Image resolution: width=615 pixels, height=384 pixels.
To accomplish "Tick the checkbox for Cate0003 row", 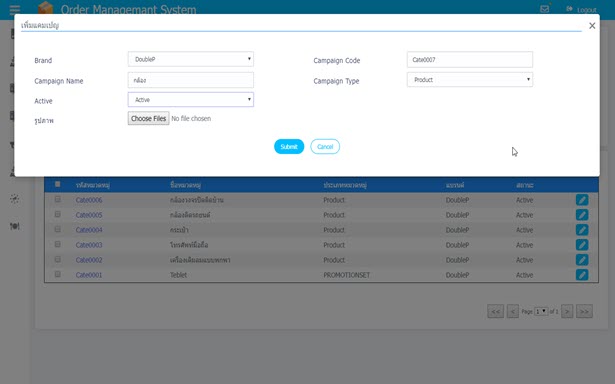I will point(58,244).
